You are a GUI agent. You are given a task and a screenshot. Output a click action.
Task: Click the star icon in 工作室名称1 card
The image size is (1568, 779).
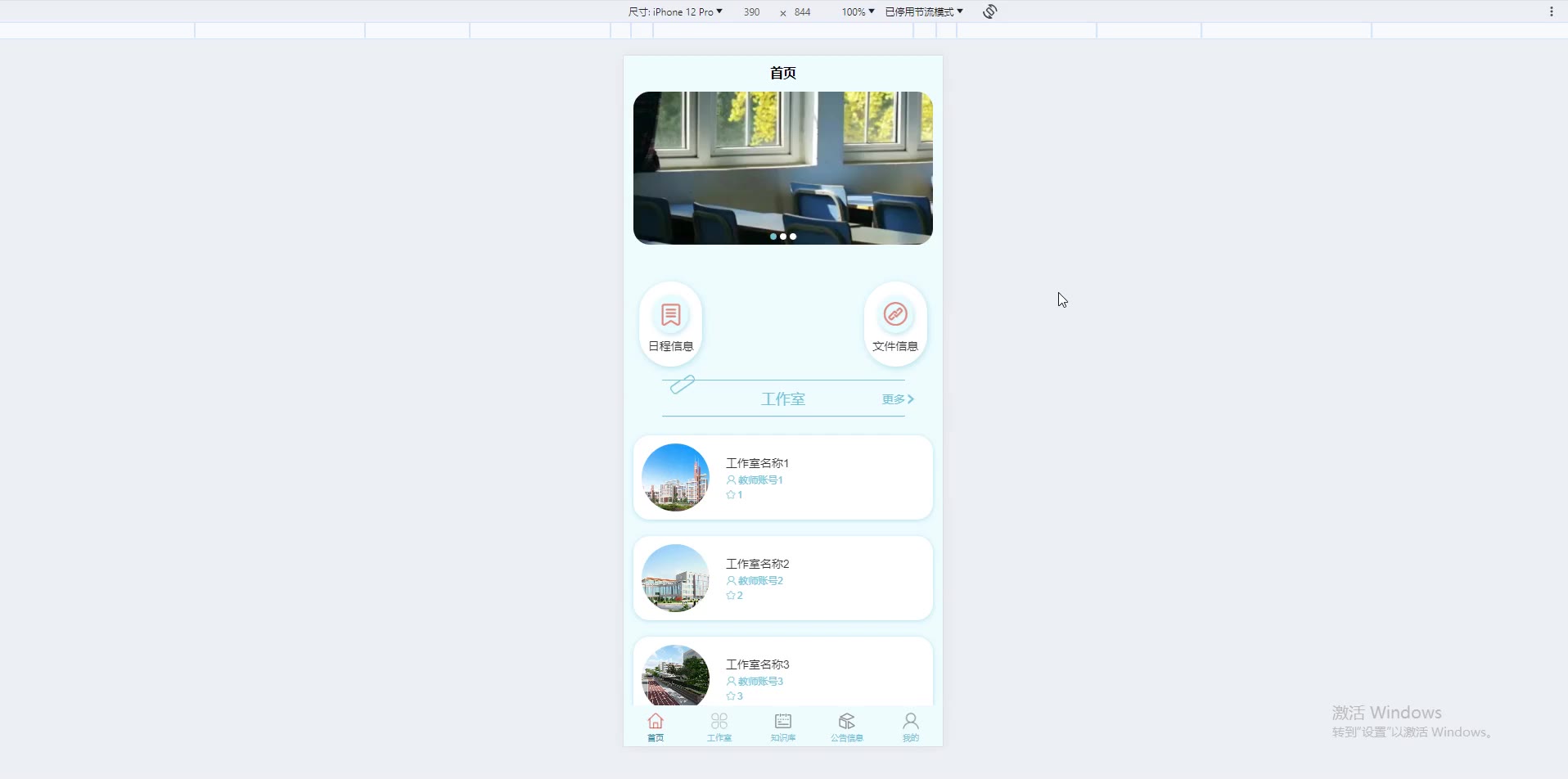(x=731, y=495)
